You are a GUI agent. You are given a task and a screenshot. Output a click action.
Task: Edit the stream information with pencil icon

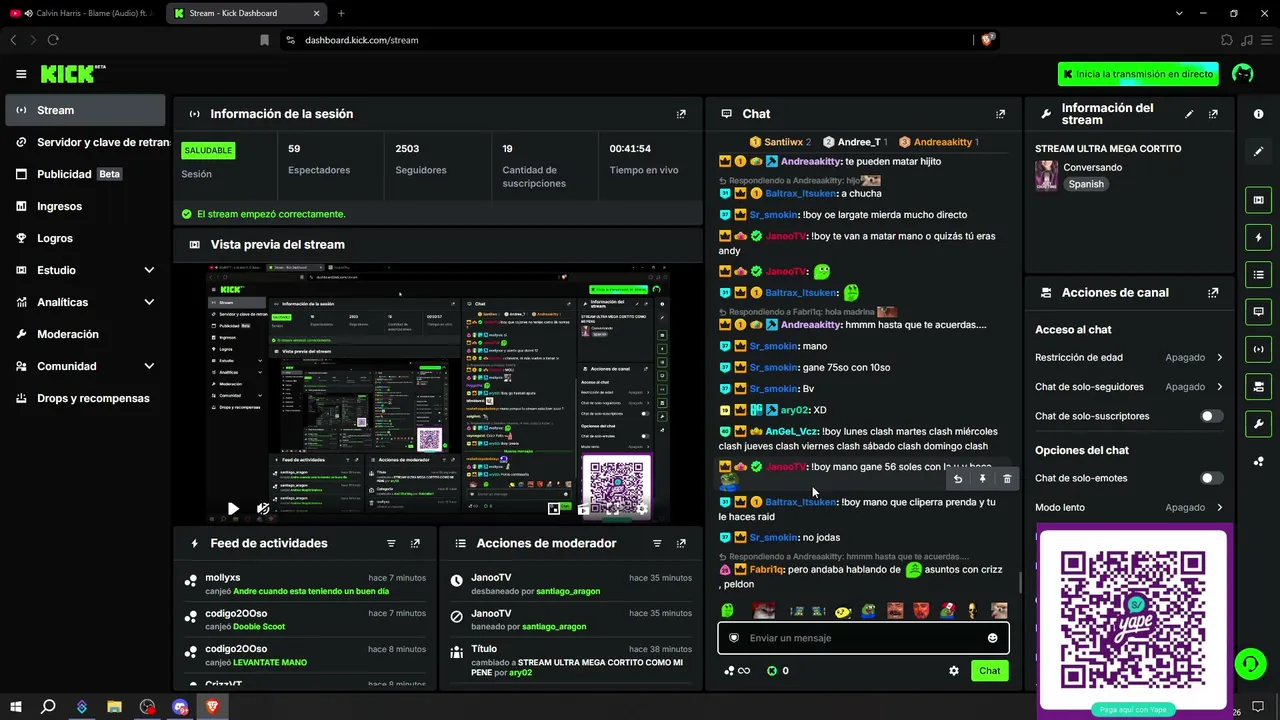[1189, 114]
